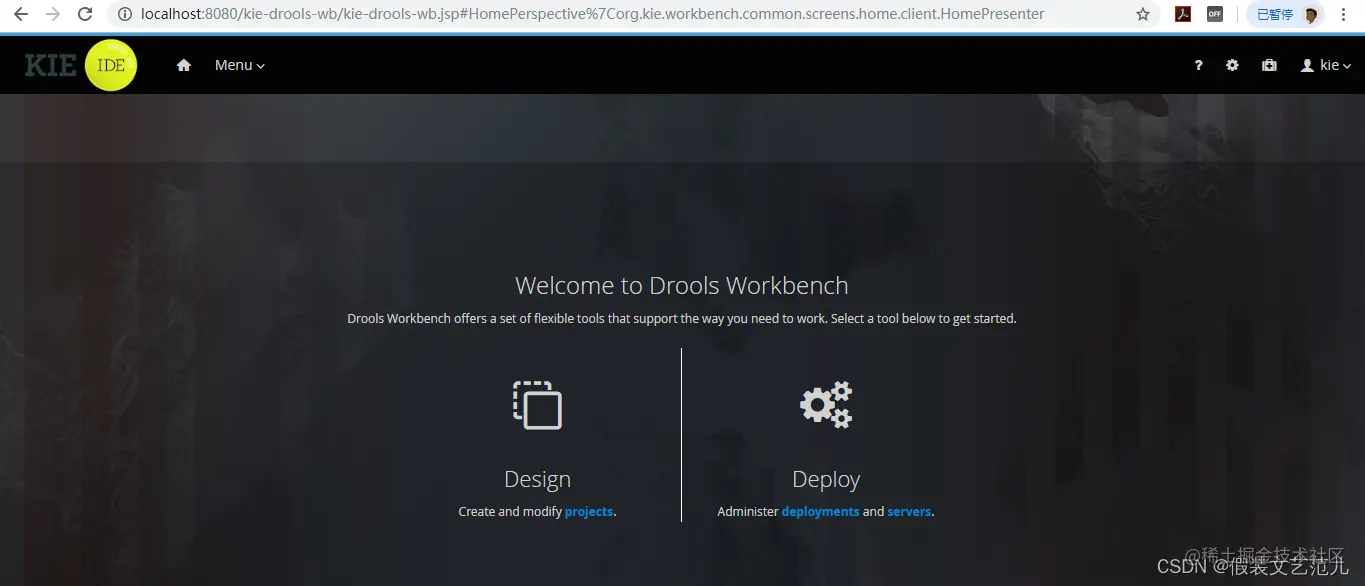Go to home via the house icon

(x=184, y=65)
